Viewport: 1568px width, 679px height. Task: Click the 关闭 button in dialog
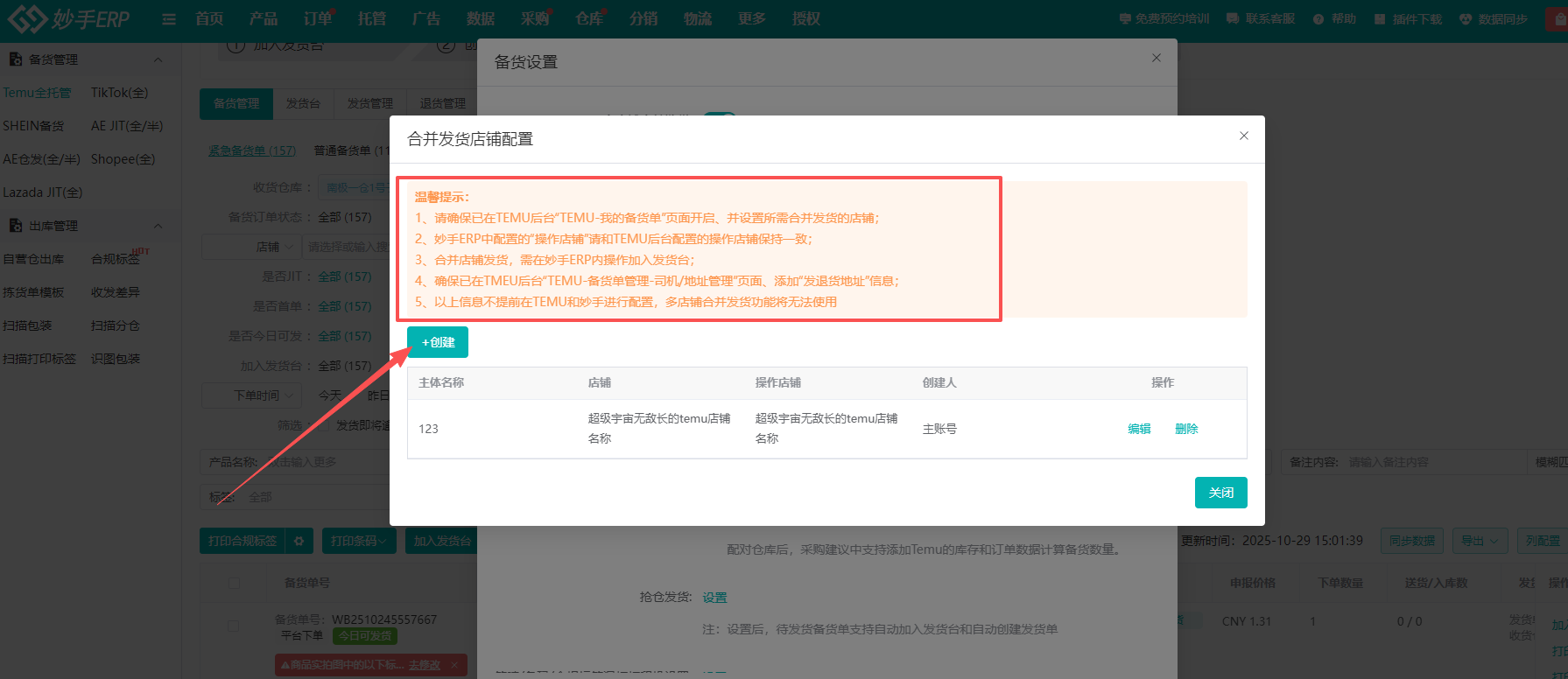point(1221,493)
